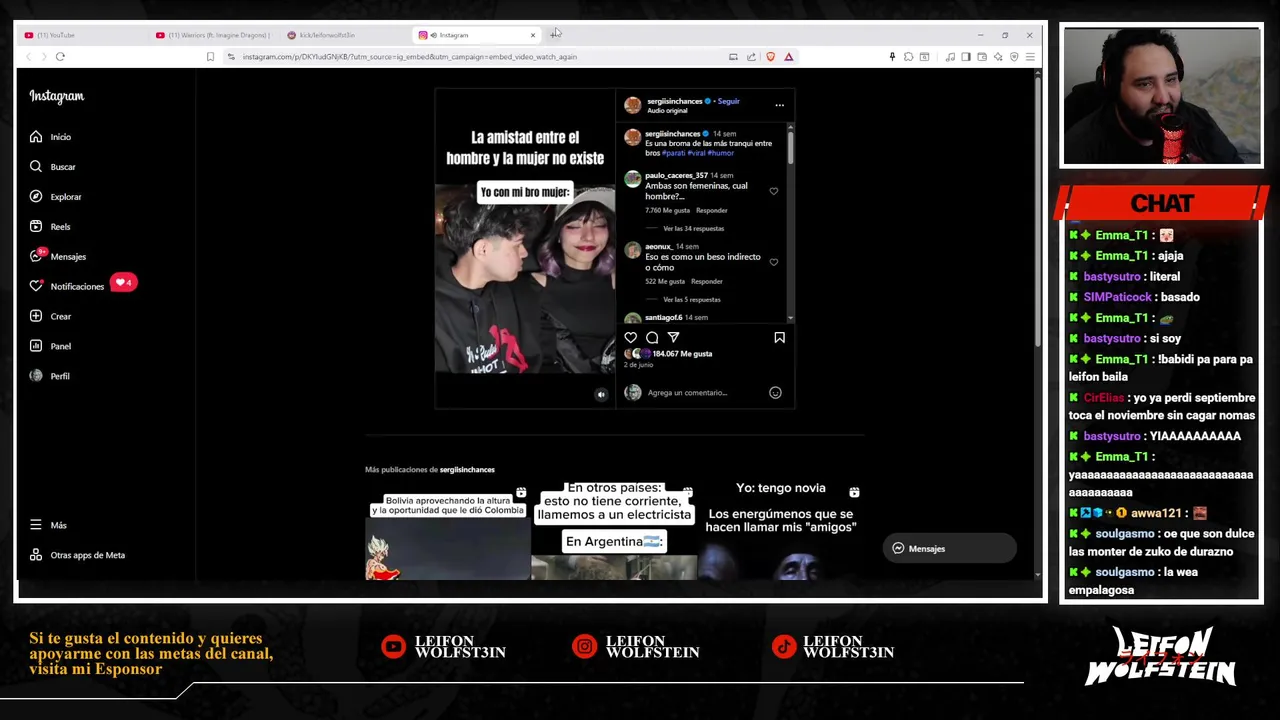Click the #humor hashtag
This screenshot has width=1280, height=720.
coord(721,153)
